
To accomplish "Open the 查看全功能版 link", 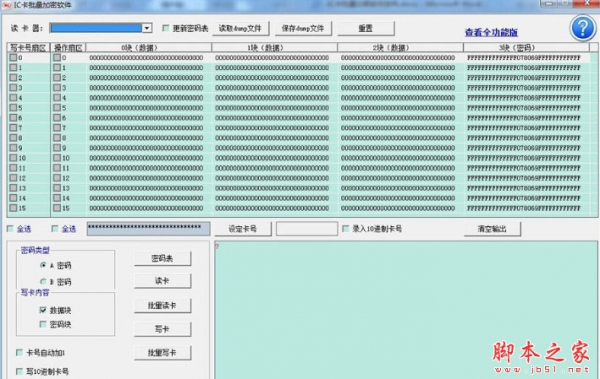I will [491, 33].
